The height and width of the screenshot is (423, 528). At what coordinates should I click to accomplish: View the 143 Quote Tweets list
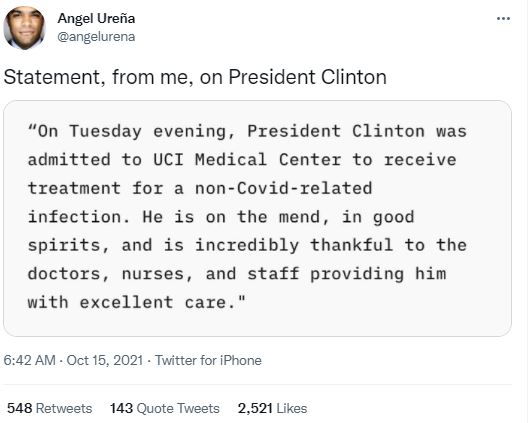[x=165, y=408]
